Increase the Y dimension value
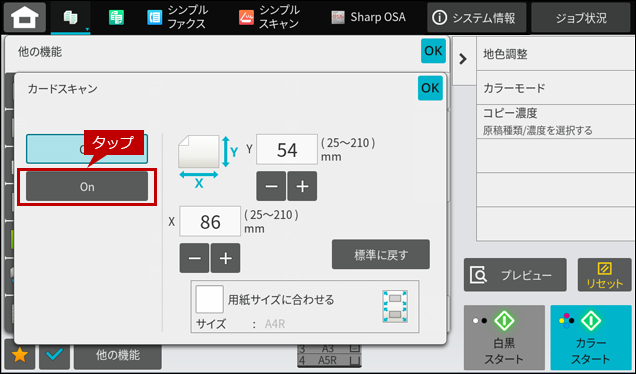 click(x=302, y=186)
